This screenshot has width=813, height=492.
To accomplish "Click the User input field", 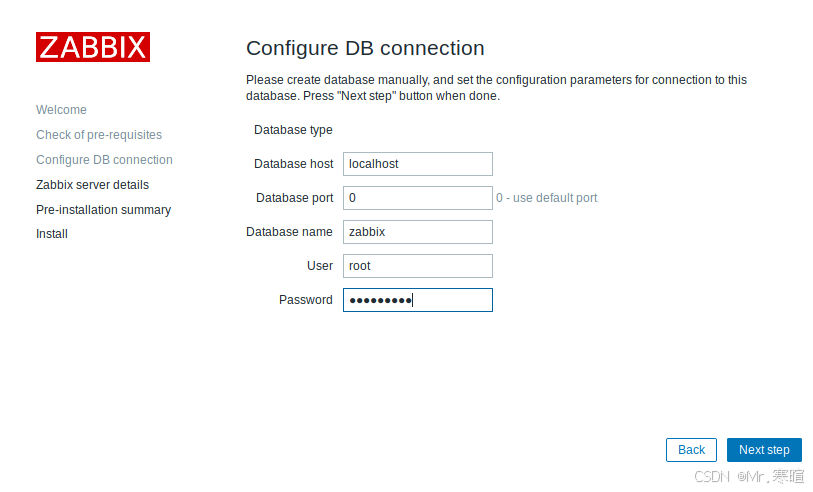I will (x=418, y=266).
